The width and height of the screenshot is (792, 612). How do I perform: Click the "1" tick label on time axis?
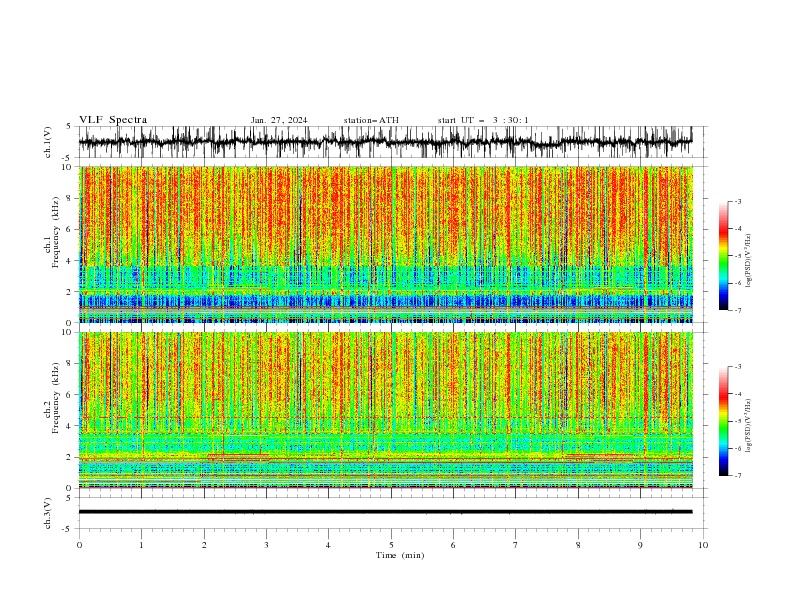[141, 545]
